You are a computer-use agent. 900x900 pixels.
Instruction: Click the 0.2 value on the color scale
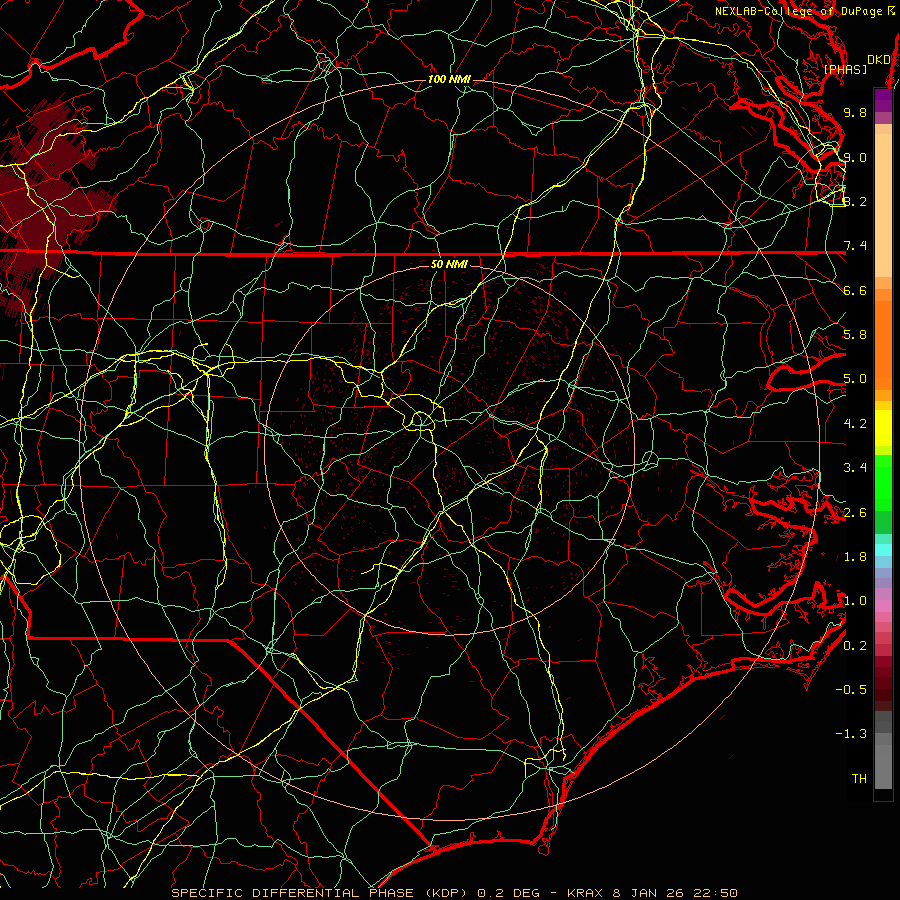855,646
